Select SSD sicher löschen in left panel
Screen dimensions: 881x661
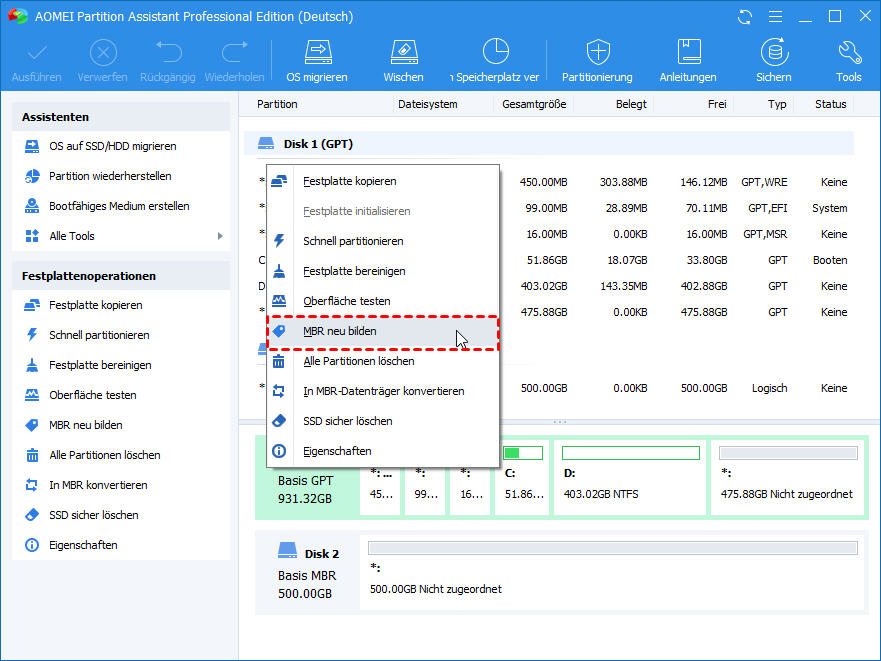(x=93, y=515)
